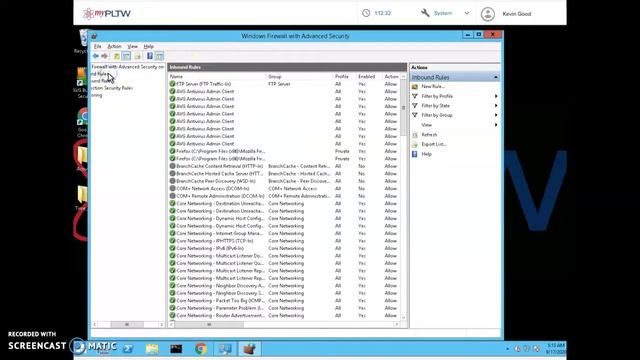Image resolution: width=640 pixels, height=360 pixels.
Task: Click the network computers taskbar icon
Action: (x=225, y=349)
